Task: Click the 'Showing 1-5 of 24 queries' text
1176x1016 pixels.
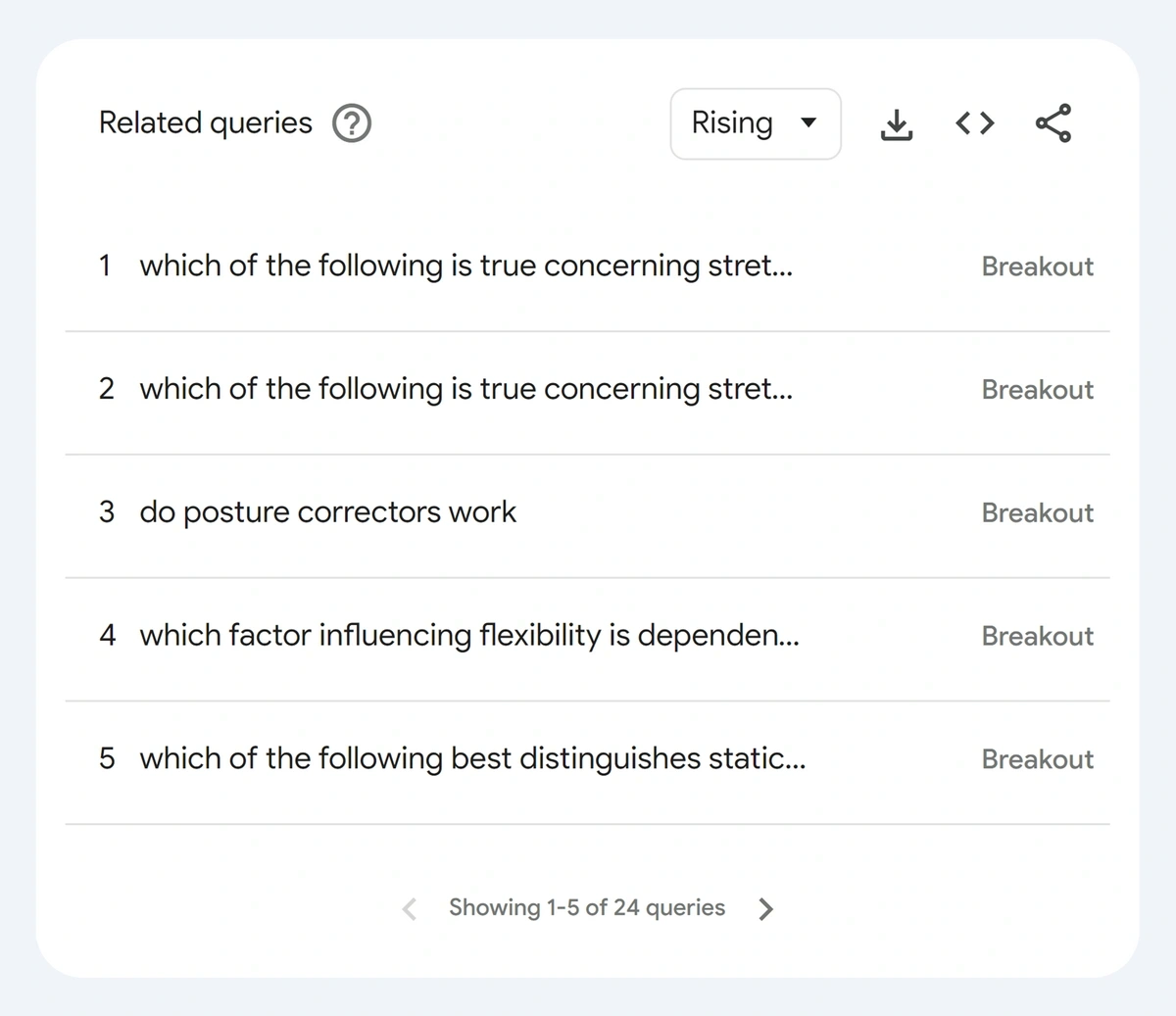Action: pyautogui.click(x=587, y=908)
